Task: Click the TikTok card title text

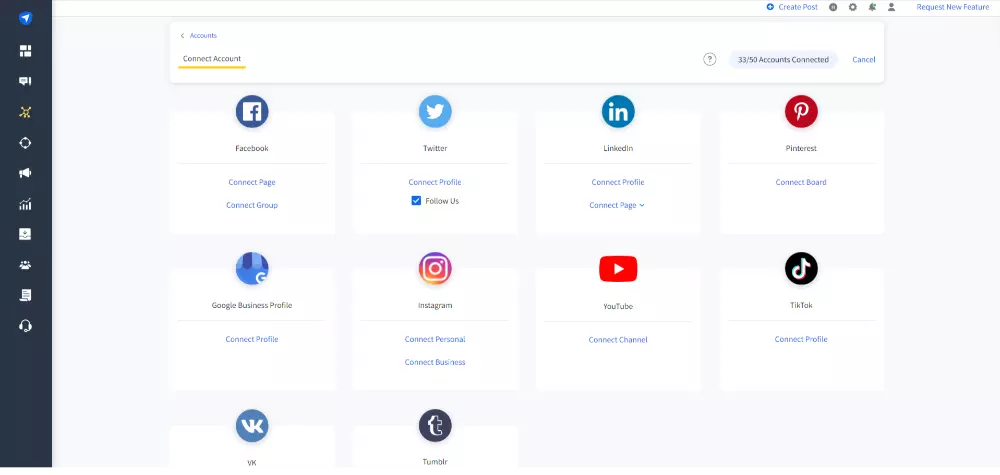Action: (801, 305)
